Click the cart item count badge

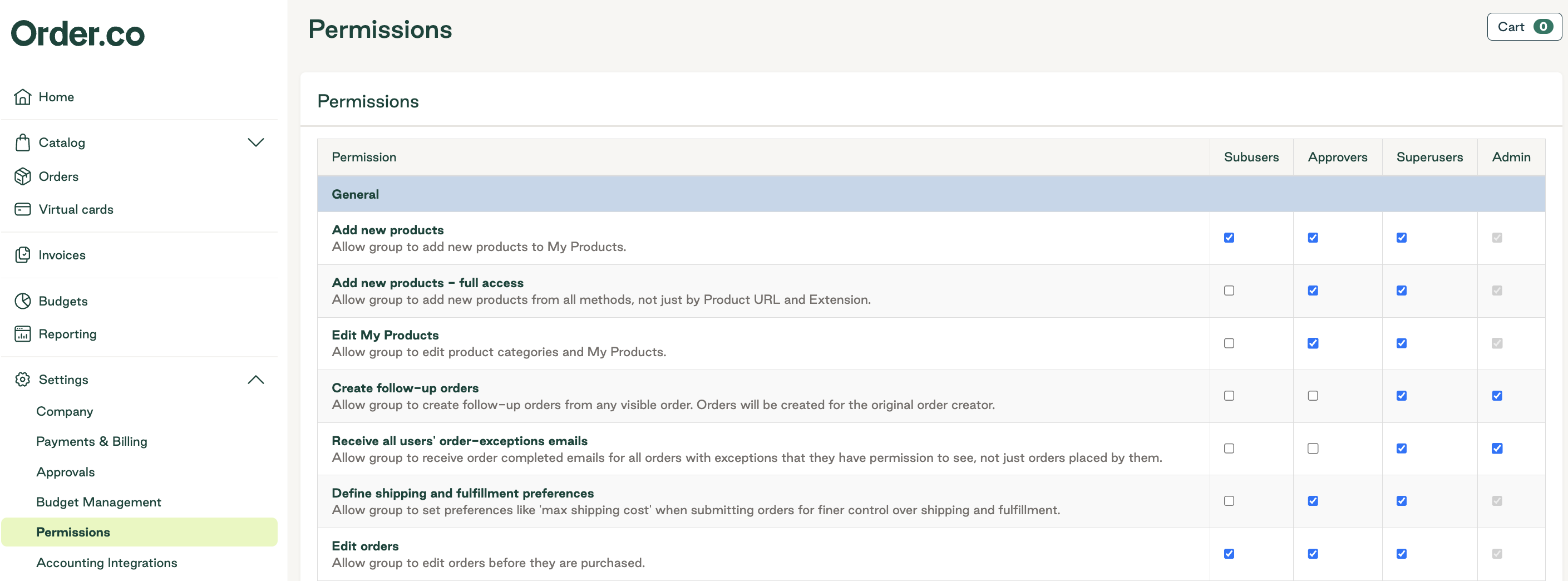pos(1543,27)
